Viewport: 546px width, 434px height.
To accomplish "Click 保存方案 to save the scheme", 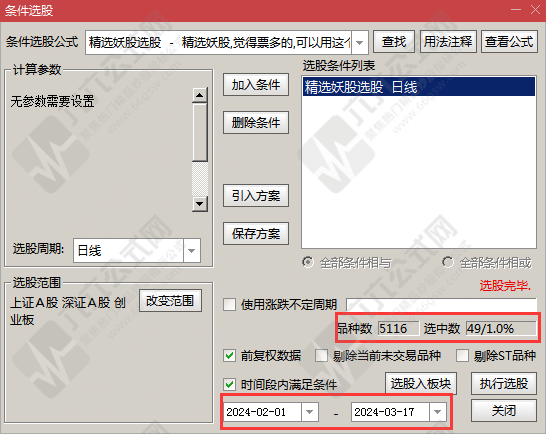I will coord(256,233).
